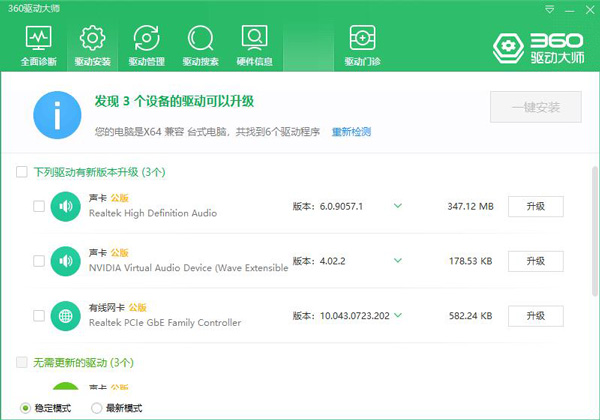
Task: Select the 最新模式 radio button
Action: click(96, 408)
